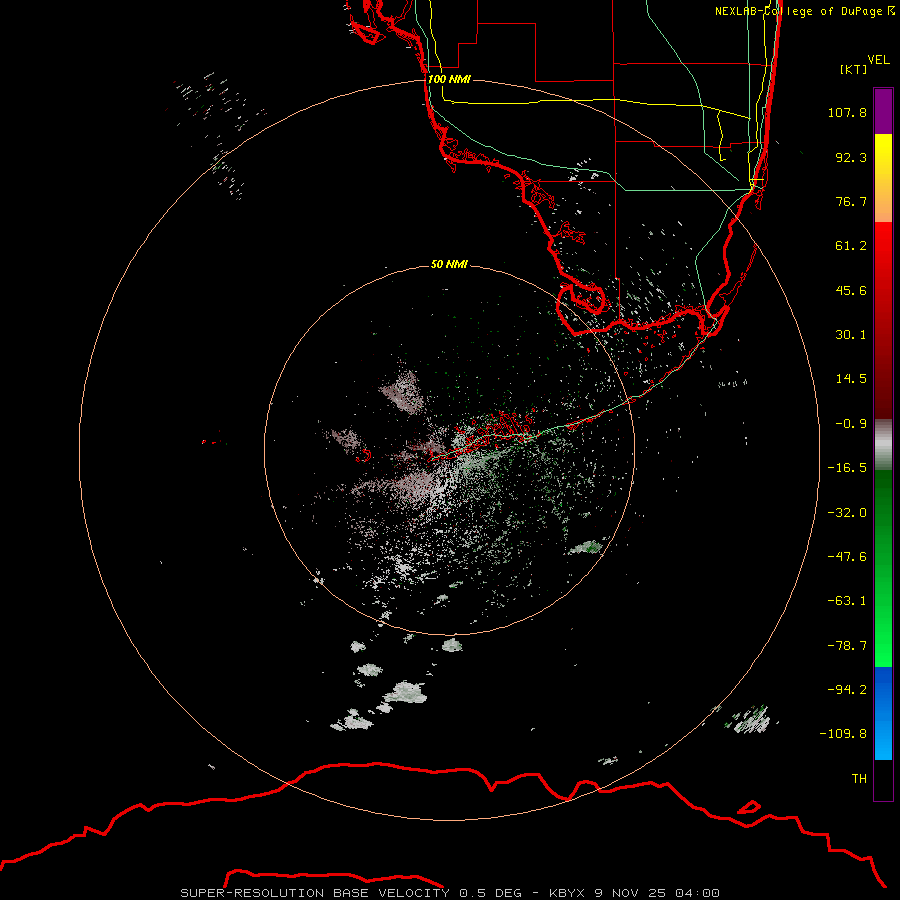The image size is (900, 900).
Task: Pick the blue segment of velocity color bar
Action: pyautogui.click(x=883, y=713)
